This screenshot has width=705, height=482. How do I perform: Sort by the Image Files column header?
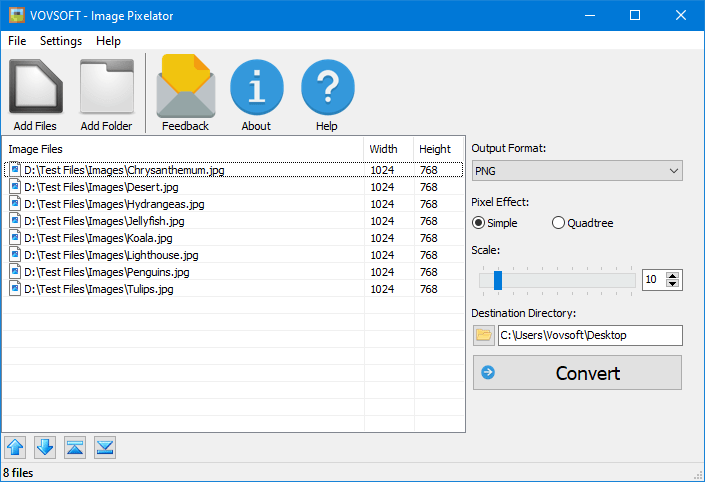pyautogui.click(x=183, y=149)
